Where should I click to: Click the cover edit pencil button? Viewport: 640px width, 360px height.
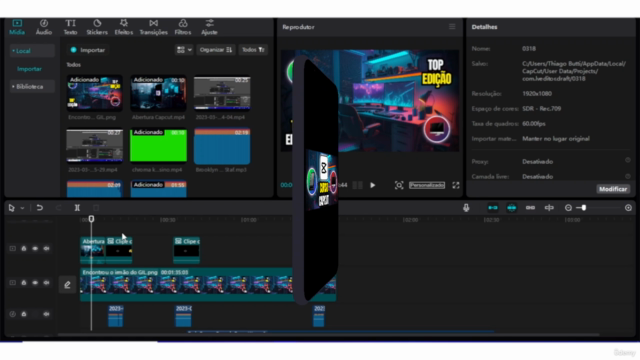(x=67, y=284)
